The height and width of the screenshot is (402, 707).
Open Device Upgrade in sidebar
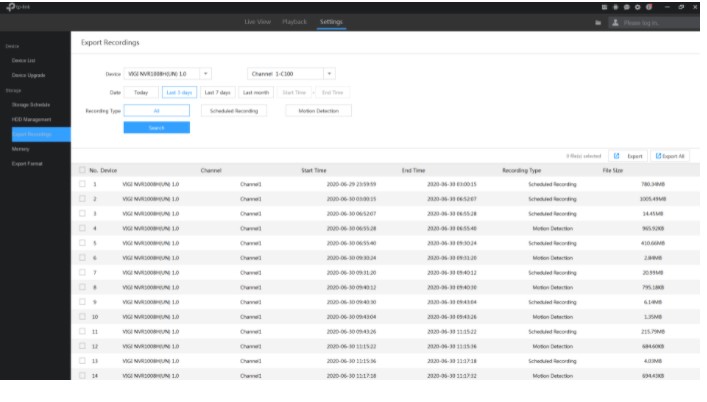pyautogui.click(x=28, y=75)
